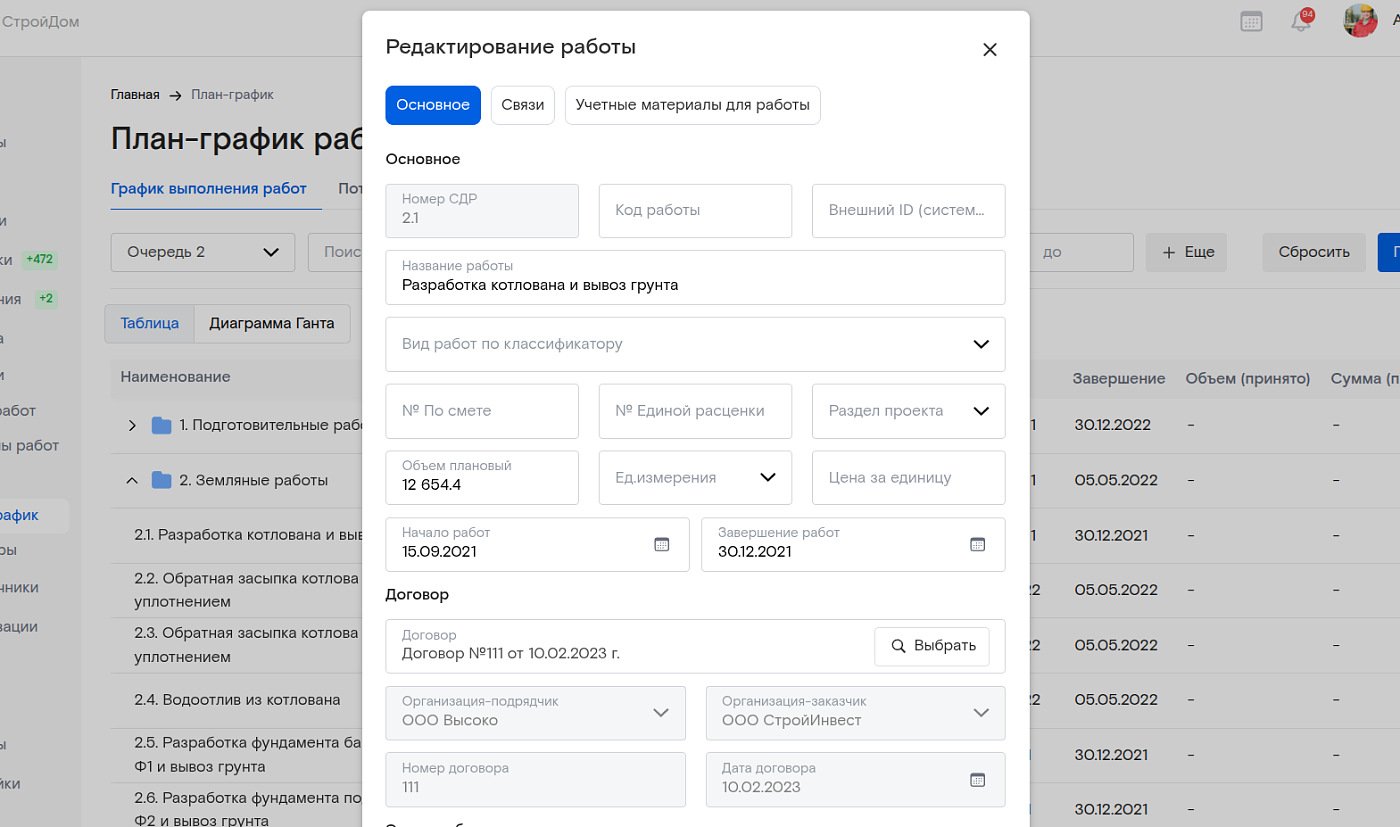Image resolution: width=1400 pixels, height=827 pixels.
Task: Click the user avatar photo
Action: [1360, 21]
